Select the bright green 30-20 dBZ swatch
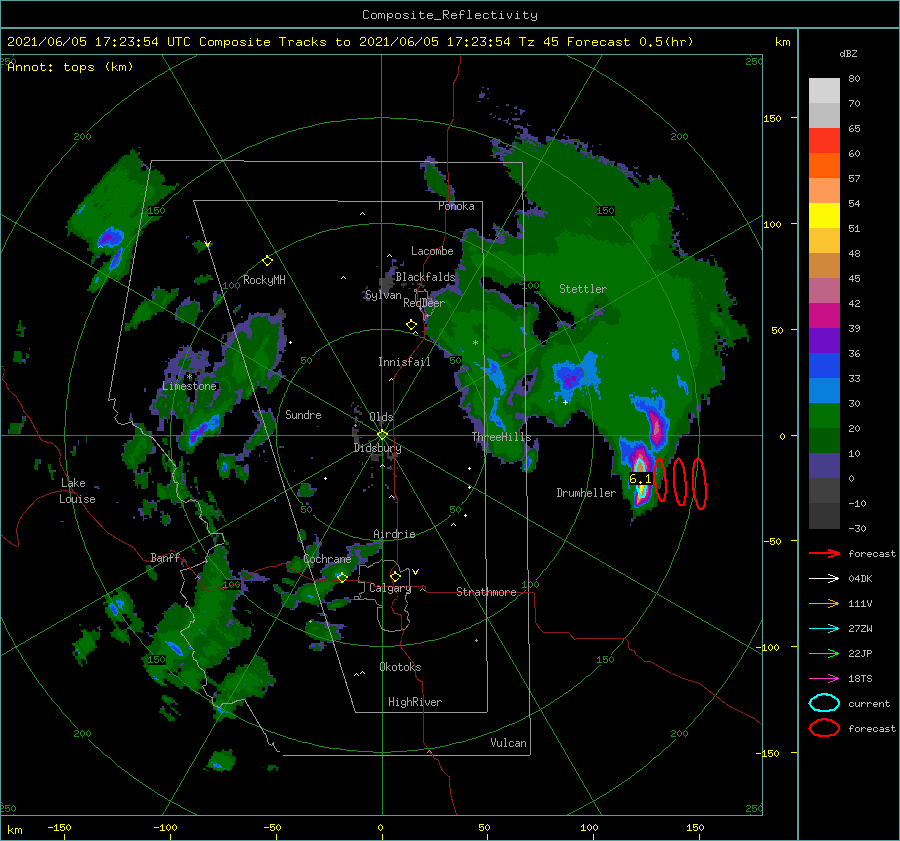 point(824,416)
